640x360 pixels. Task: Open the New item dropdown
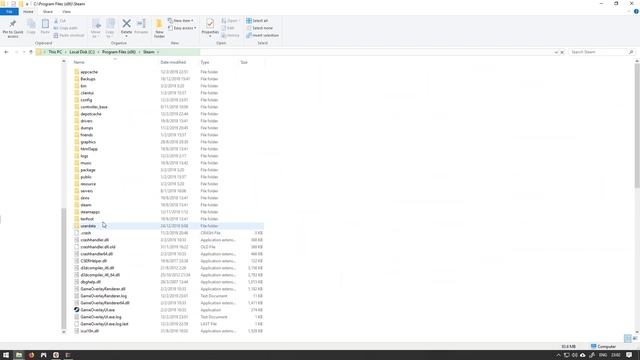tap(181, 20)
